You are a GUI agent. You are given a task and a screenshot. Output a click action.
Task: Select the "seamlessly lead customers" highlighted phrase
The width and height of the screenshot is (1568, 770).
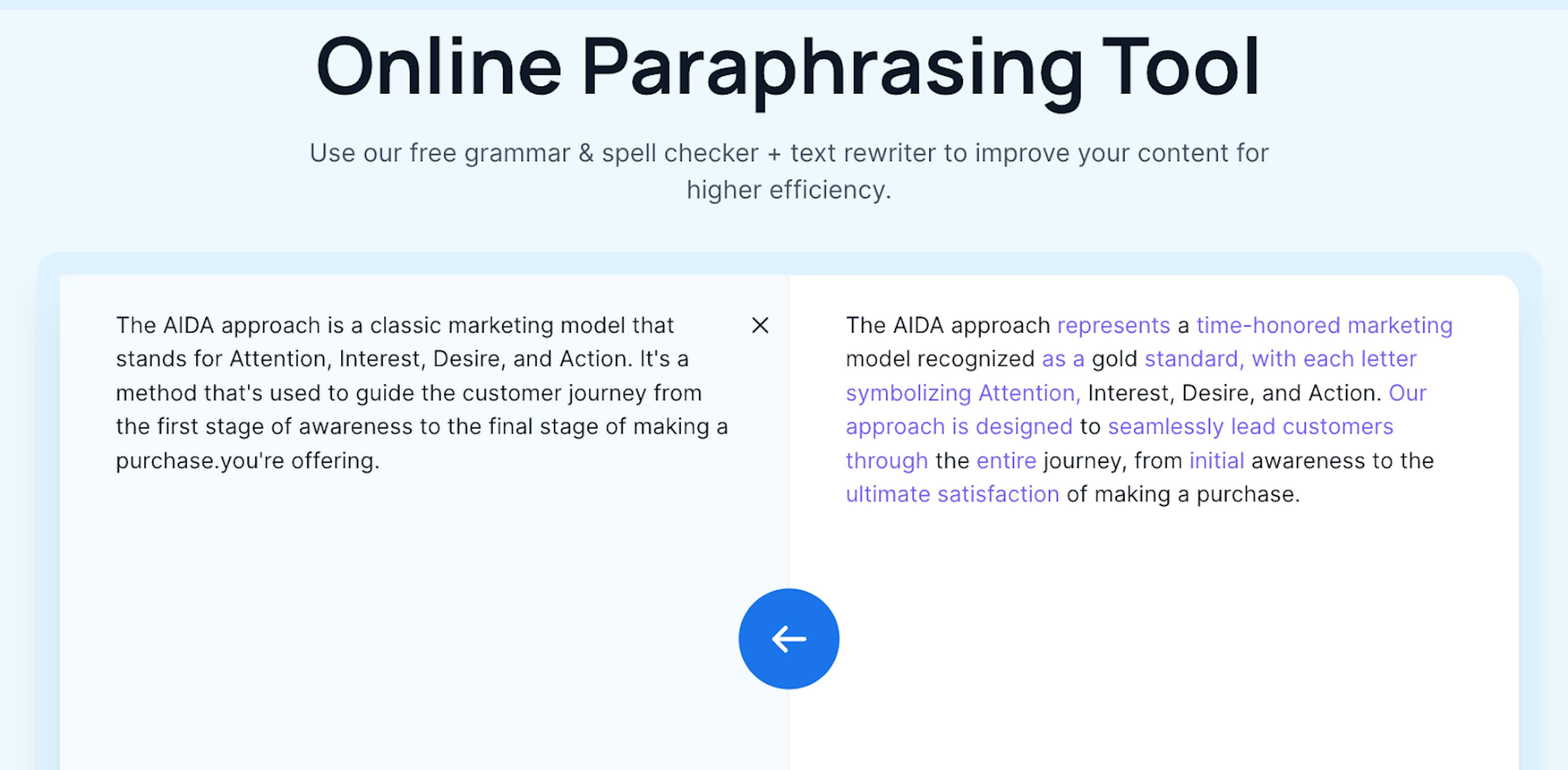click(x=1250, y=426)
